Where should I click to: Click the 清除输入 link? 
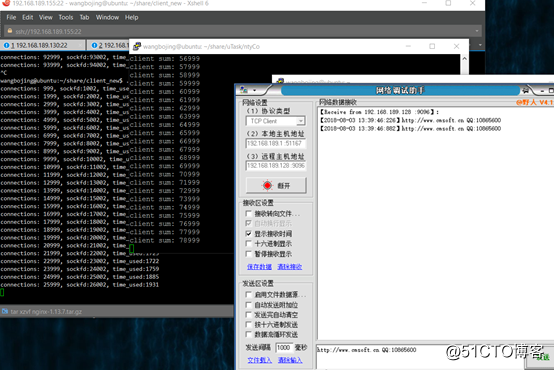pyautogui.click(x=290, y=360)
